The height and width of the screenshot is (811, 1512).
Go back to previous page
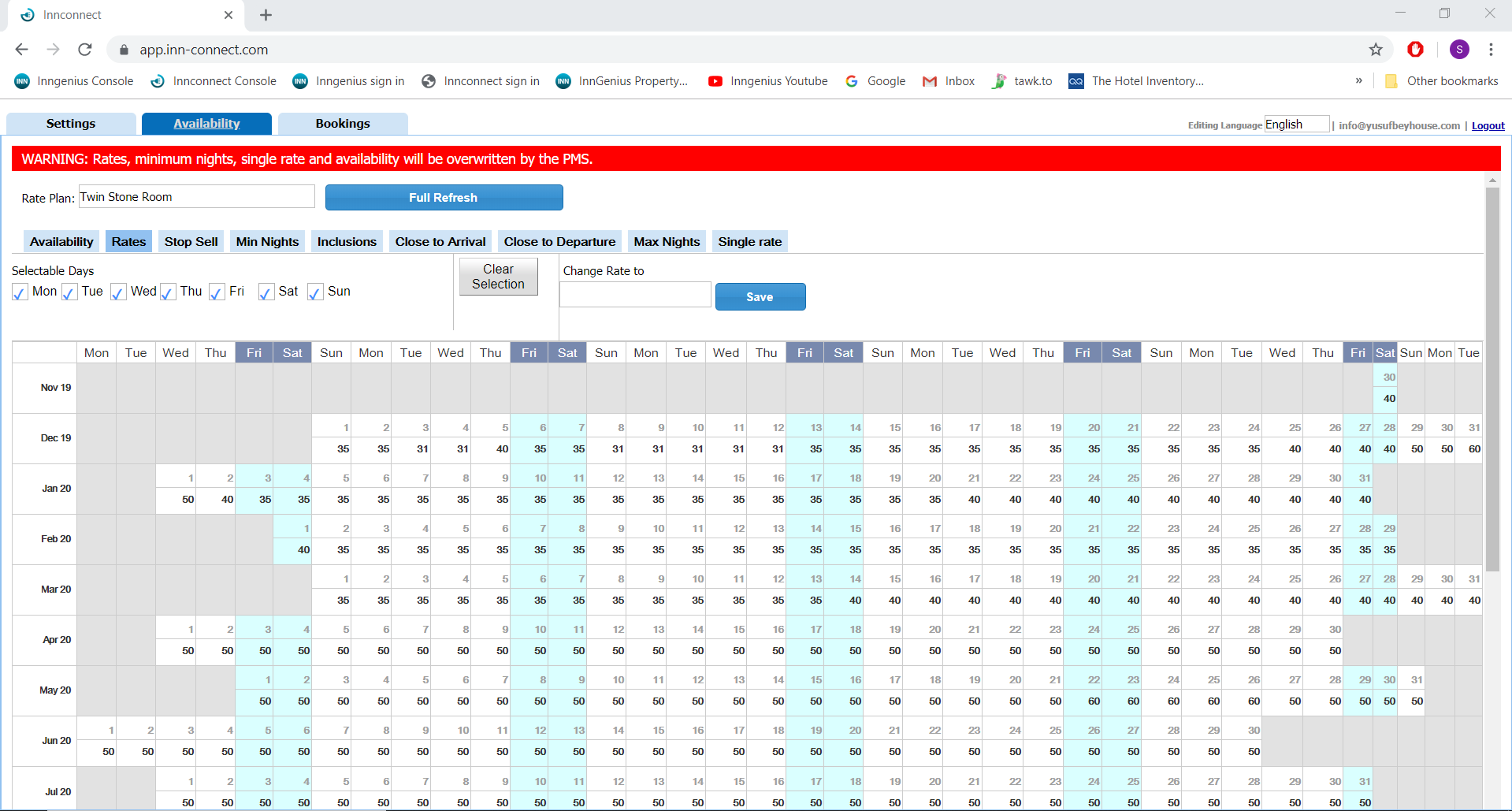coord(21,50)
